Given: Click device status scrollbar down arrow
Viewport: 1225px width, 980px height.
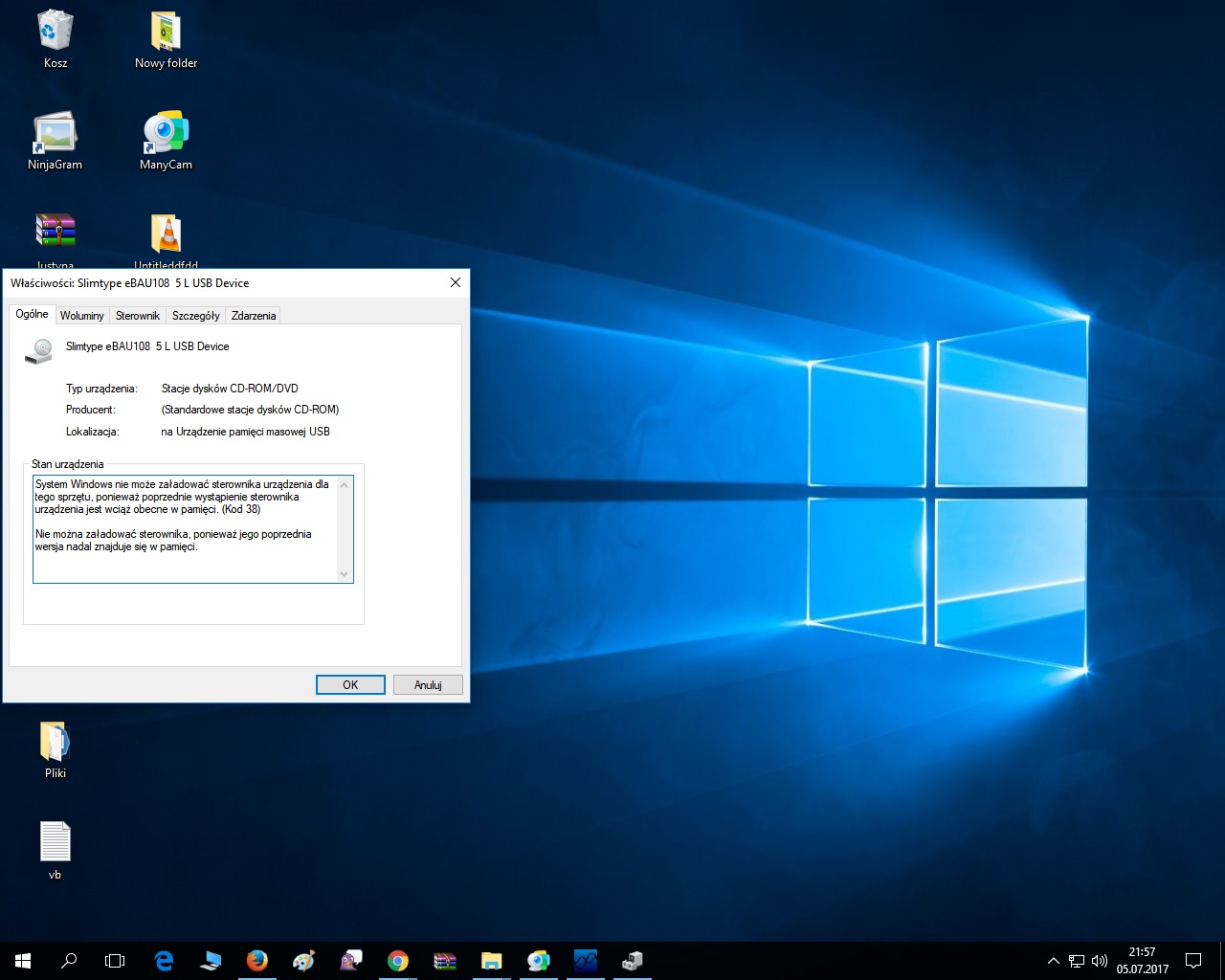Looking at the screenshot, I should (345, 574).
